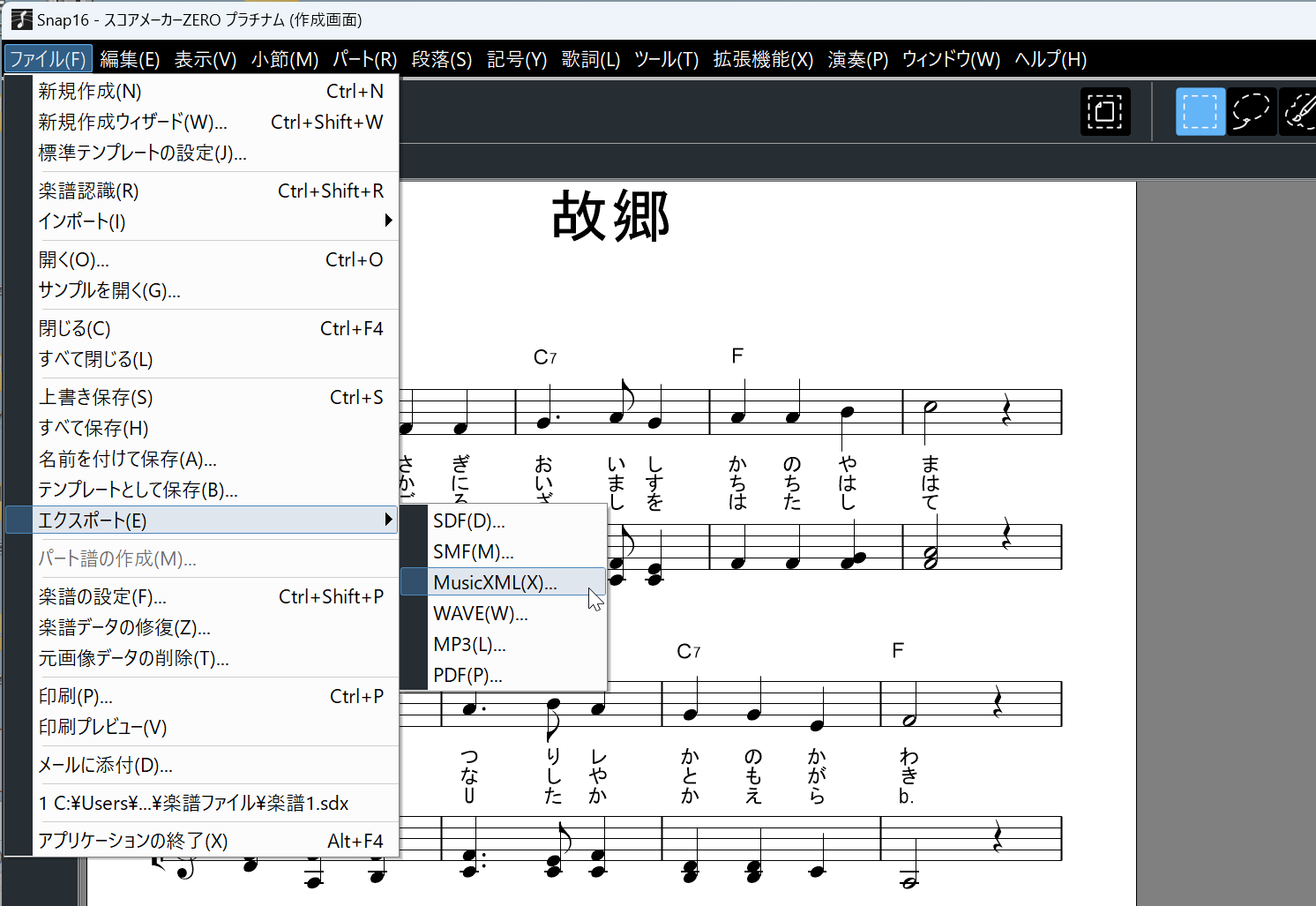Choose メールに添付(D)... menu entry
Screen dimensions: 1316x906
(x=215, y=765)
